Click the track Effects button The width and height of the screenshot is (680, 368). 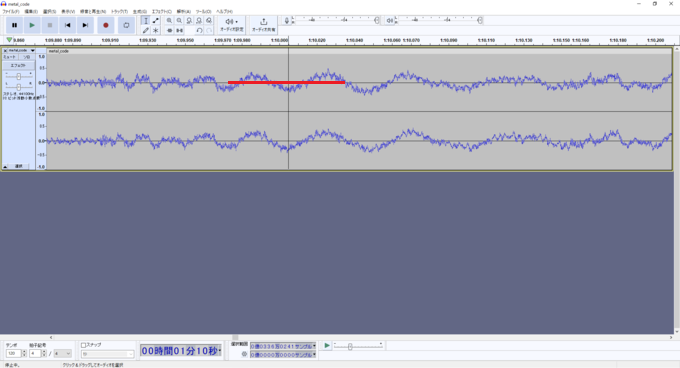point(18,65)
